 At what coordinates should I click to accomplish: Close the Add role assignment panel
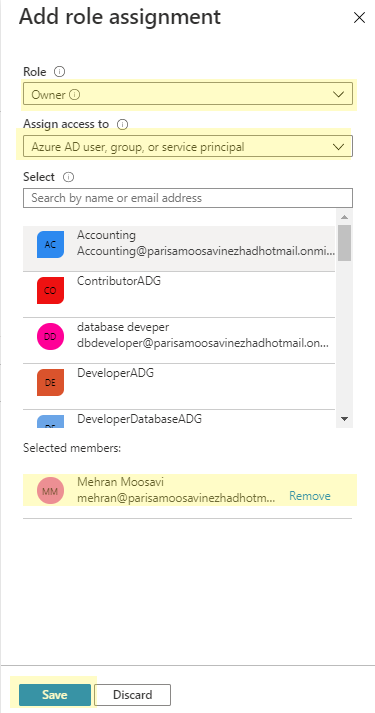(x=359, y=18)
